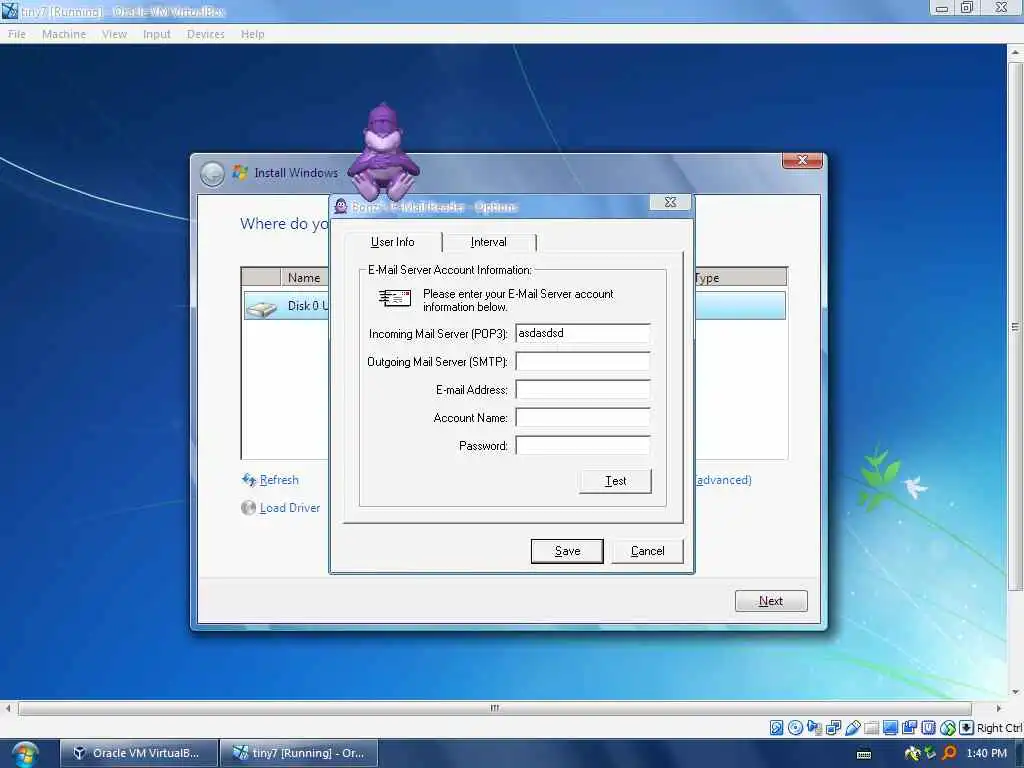Open the Windows Start orb
Viewport: 1024px width, 768px height.
point(25,754)
